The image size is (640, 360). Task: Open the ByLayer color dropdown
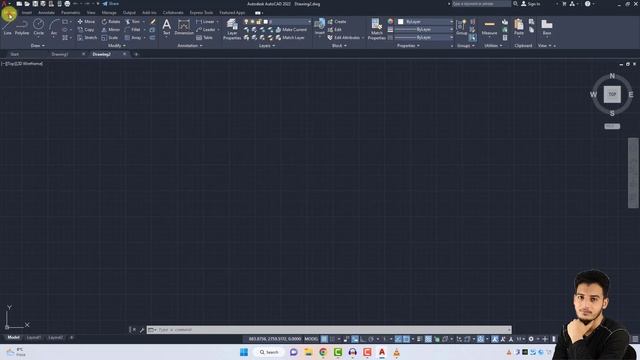[425, 22]
